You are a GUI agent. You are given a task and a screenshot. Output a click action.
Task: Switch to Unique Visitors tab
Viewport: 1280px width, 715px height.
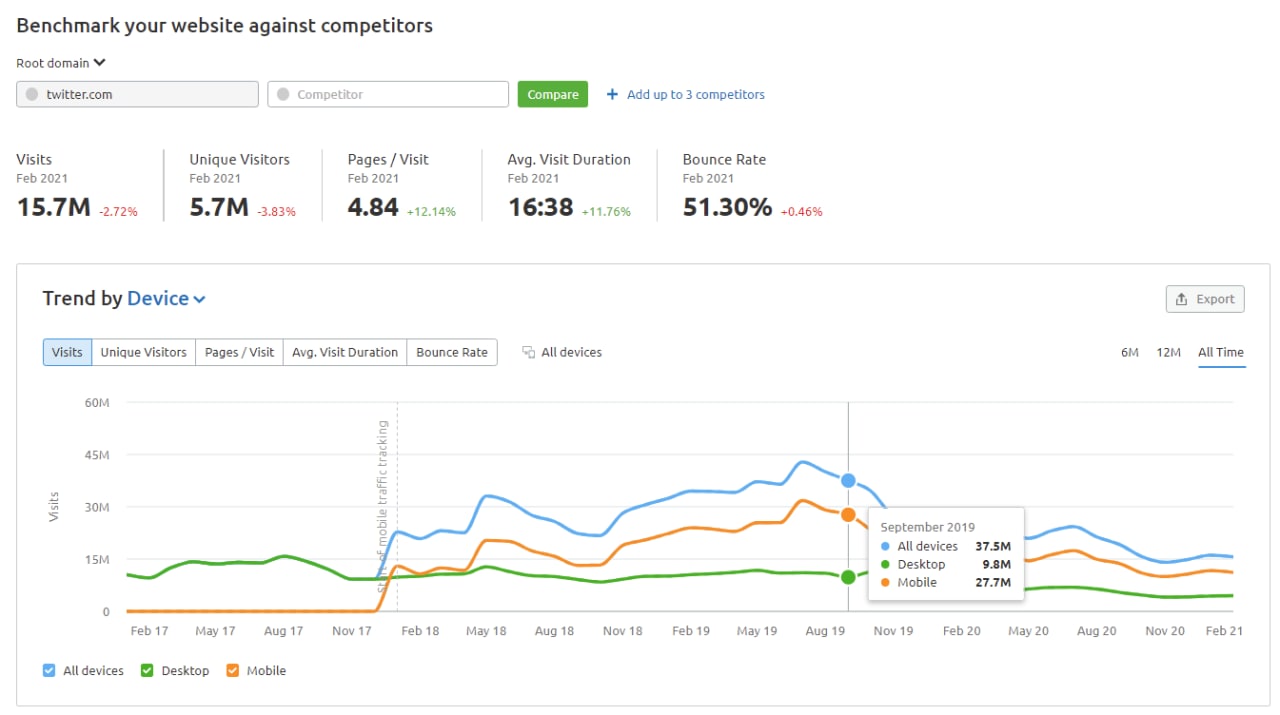(x=143, y=352)
